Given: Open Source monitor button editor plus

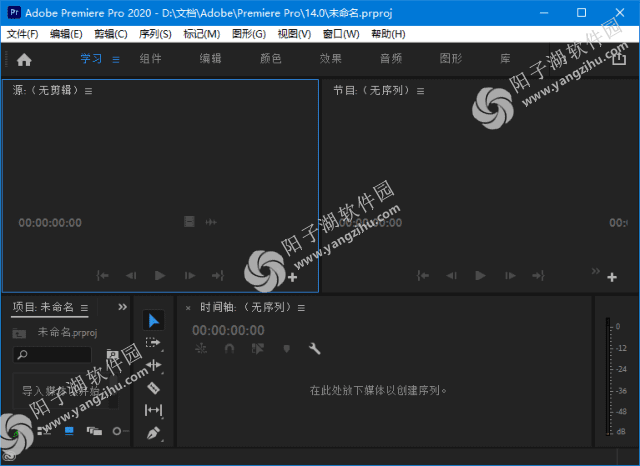Looking at the screenshot, I should [x=292, y=277].
